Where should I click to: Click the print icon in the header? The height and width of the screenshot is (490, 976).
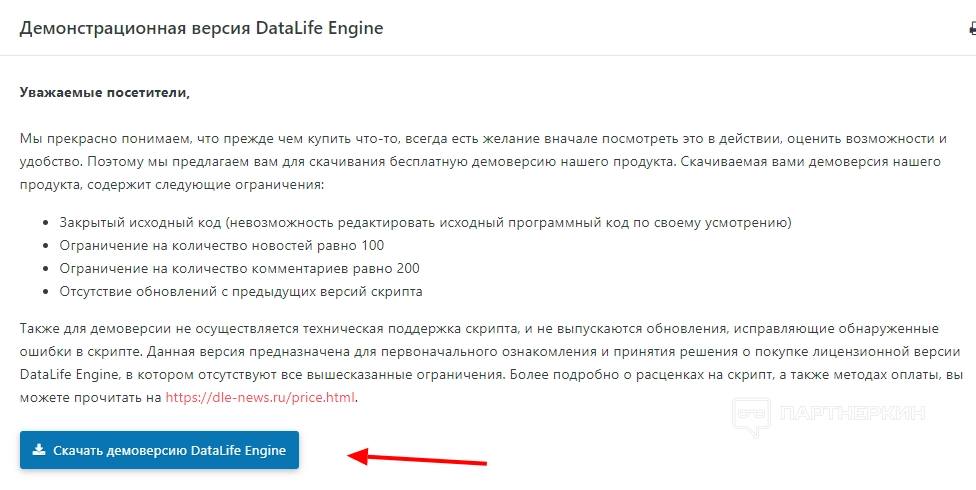[x=970, y=28]
